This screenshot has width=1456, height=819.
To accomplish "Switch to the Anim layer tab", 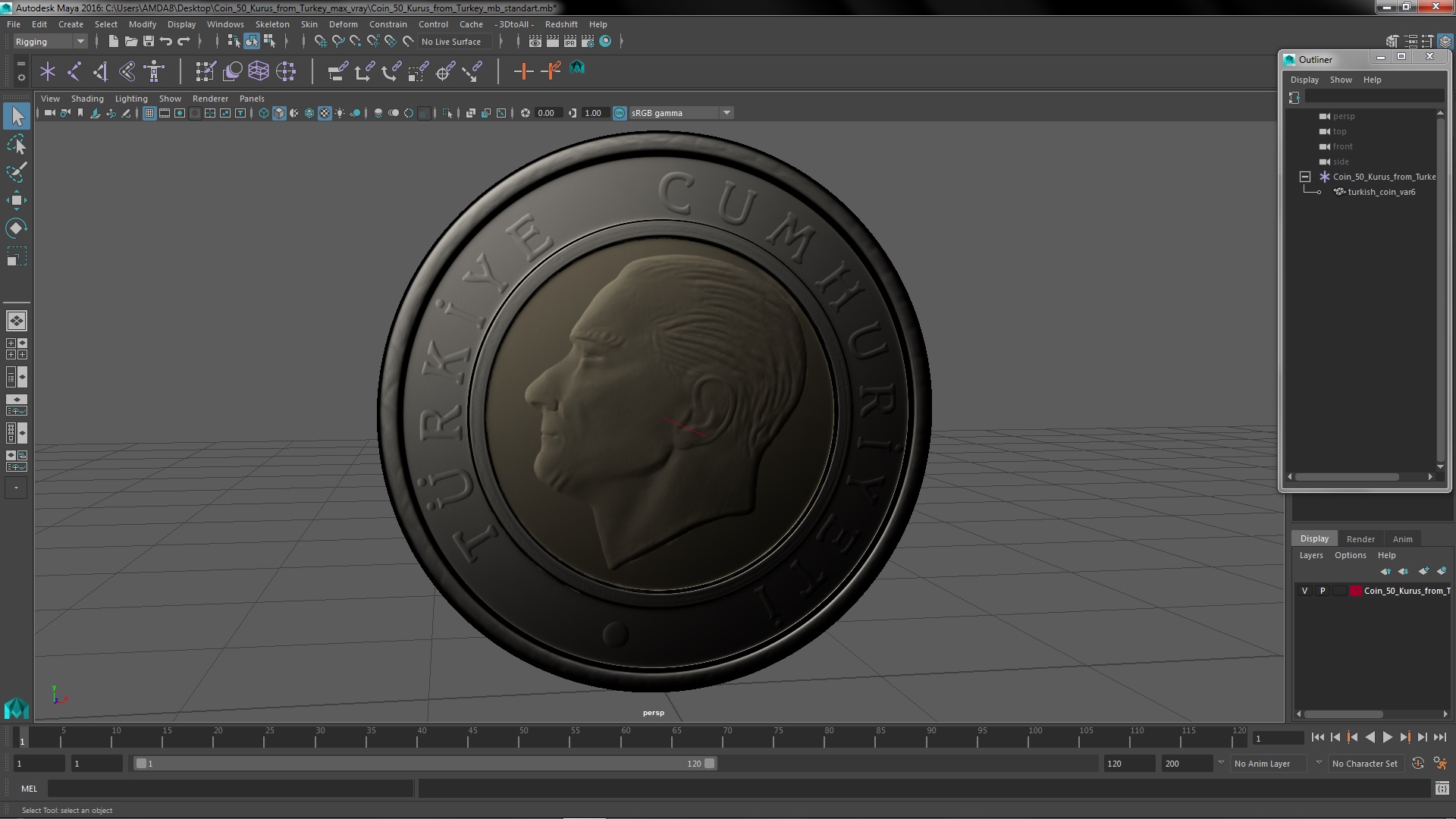I will click(x=1403, y=539).
